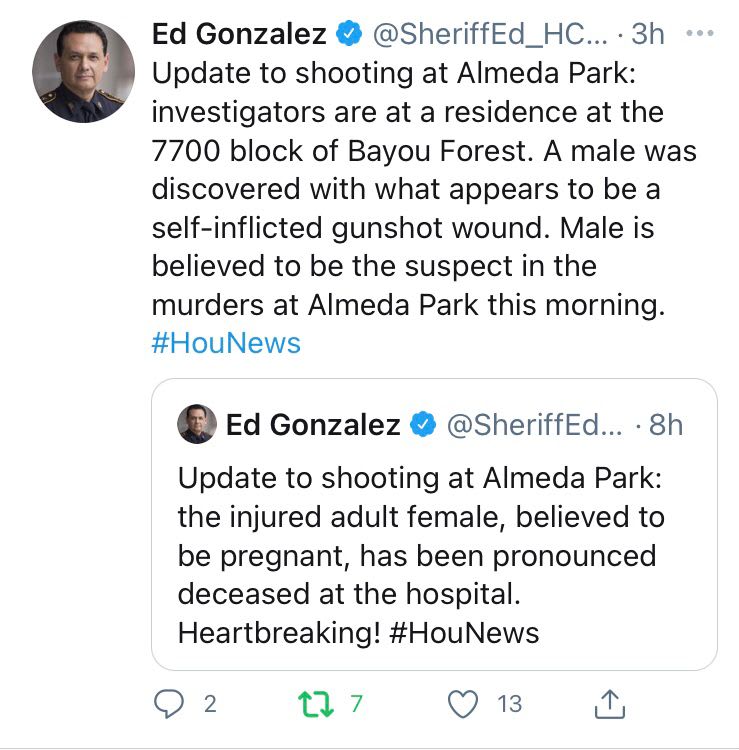Click the like count of 13
The height and width of the screenshot is (750, 739).
tap(510, 704)
